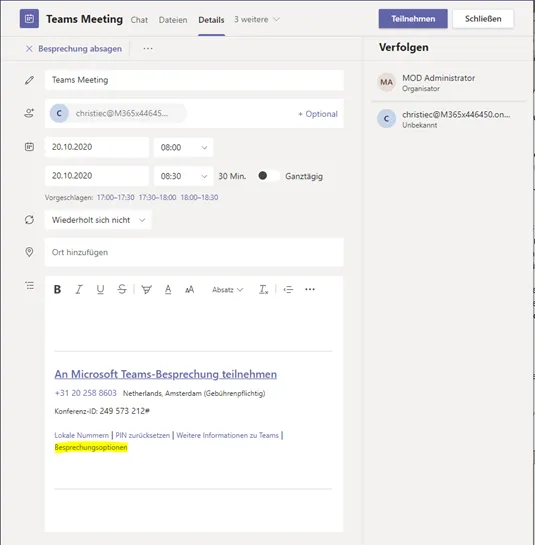
Task: Click the Teams Meeting title input field
Action: tap(194, 80)
